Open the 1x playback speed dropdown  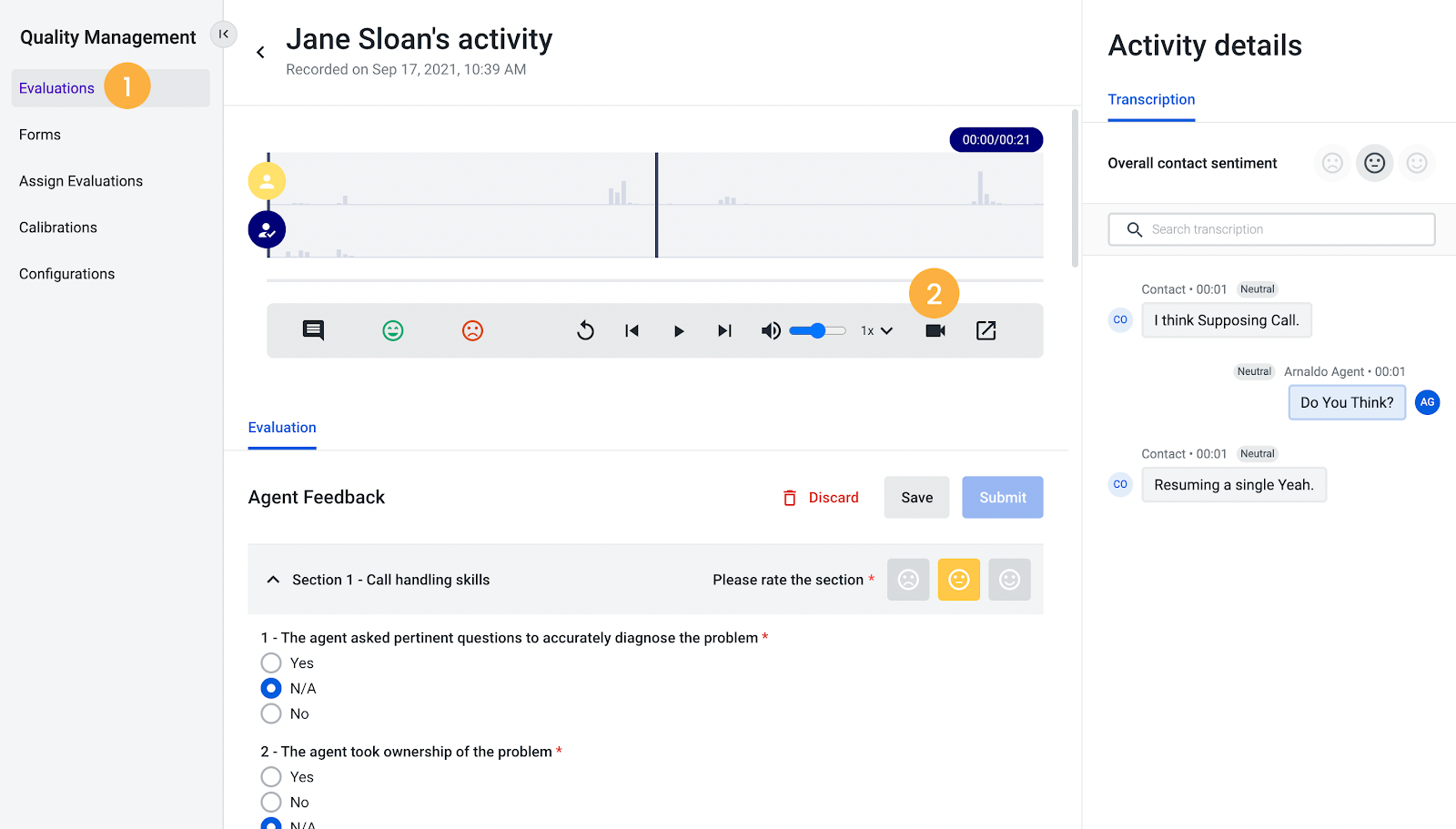(877, 330)
